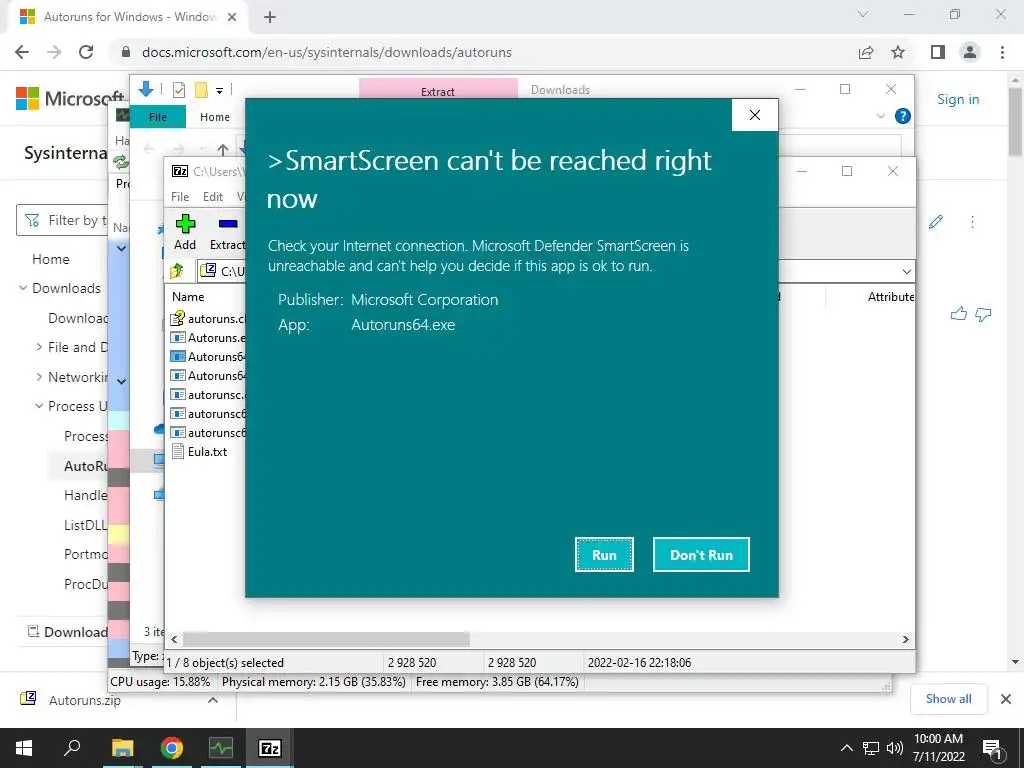This screenshot has height=768, width=1024.
Task: Close the Chrome downloads bar
Action: click(x=1006, y=699)
